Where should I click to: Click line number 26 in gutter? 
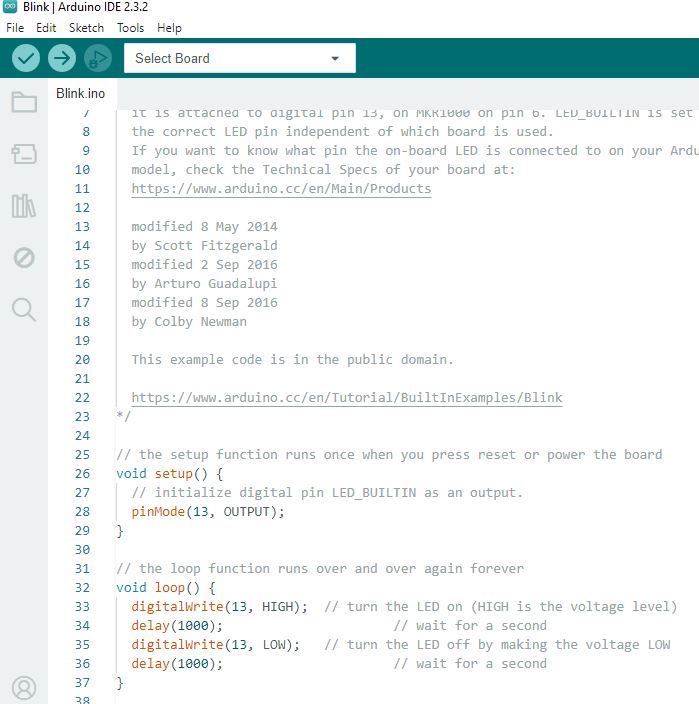coord(83,474)
